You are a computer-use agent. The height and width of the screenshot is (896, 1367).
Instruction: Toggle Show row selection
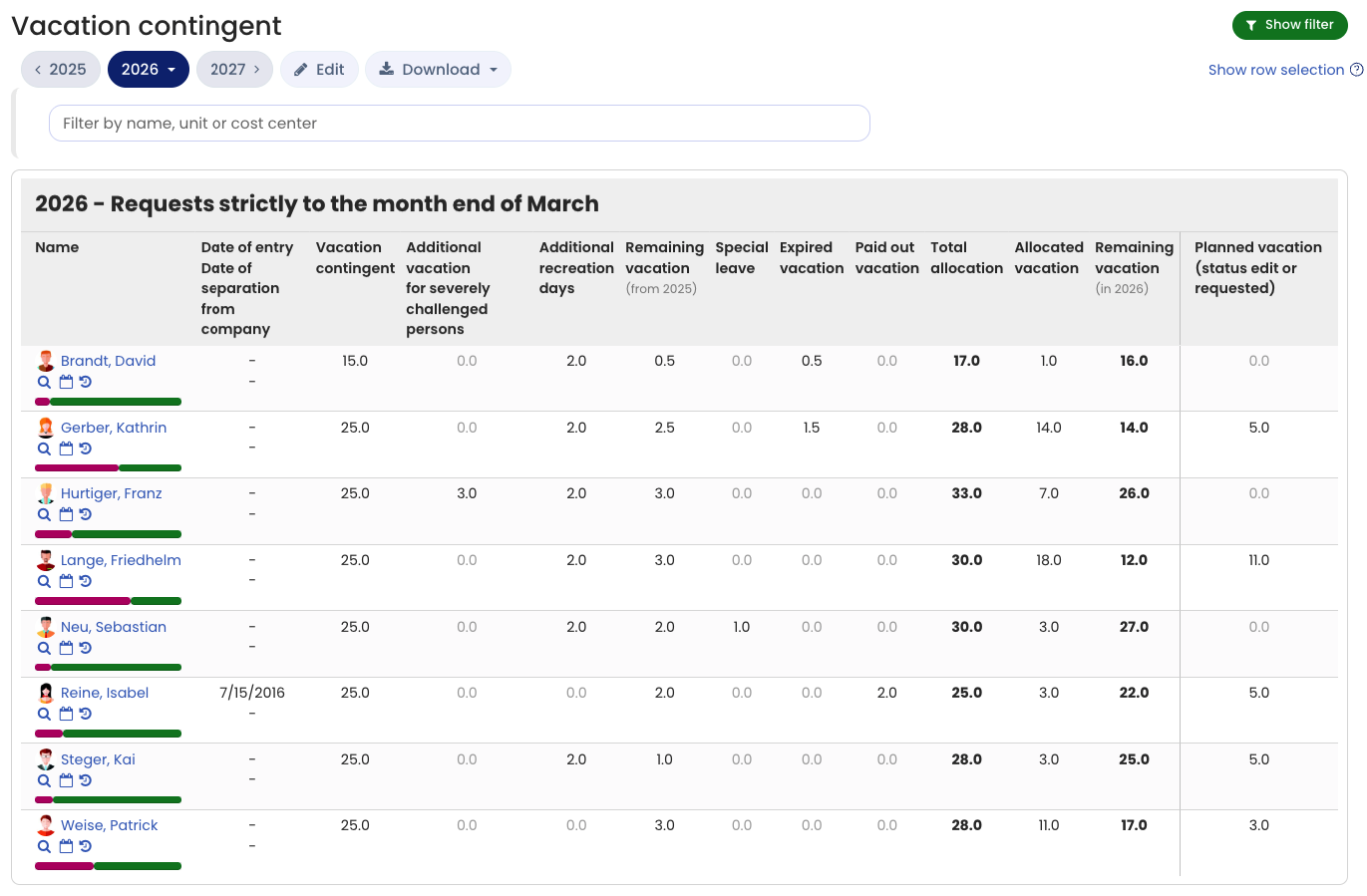[1275, 70]
